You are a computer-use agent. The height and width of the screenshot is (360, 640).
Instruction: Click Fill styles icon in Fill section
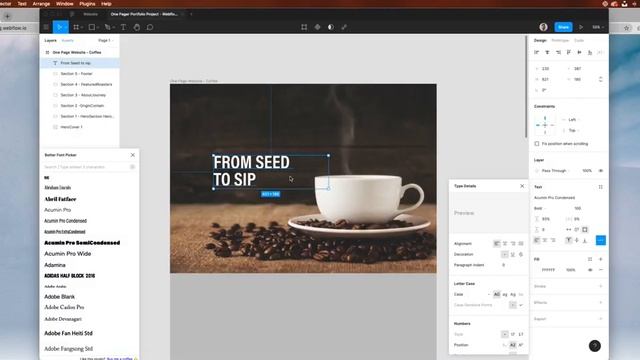click(x=590, y=259)
